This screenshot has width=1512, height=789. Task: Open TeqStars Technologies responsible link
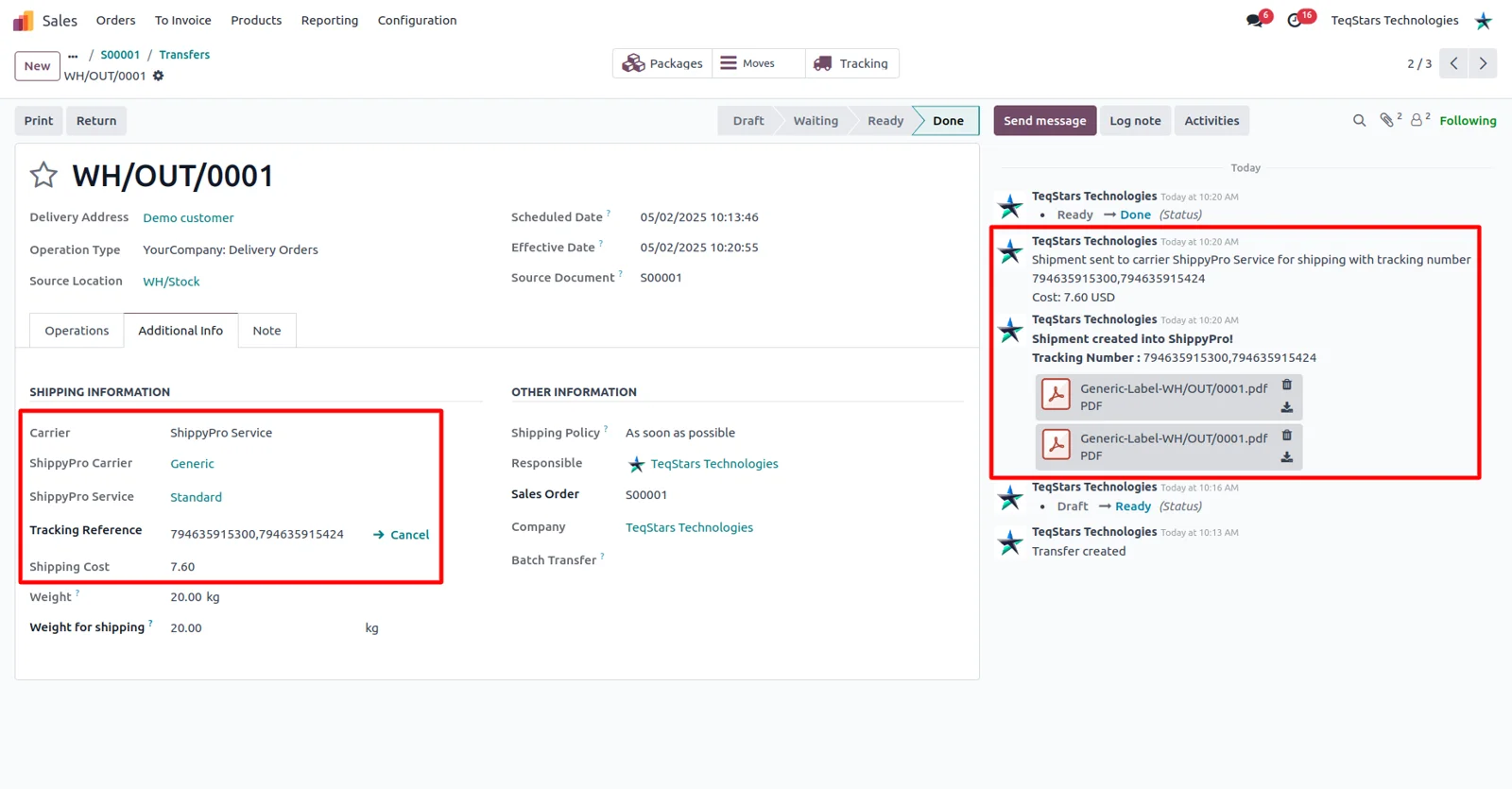click(x=713, y=464)
